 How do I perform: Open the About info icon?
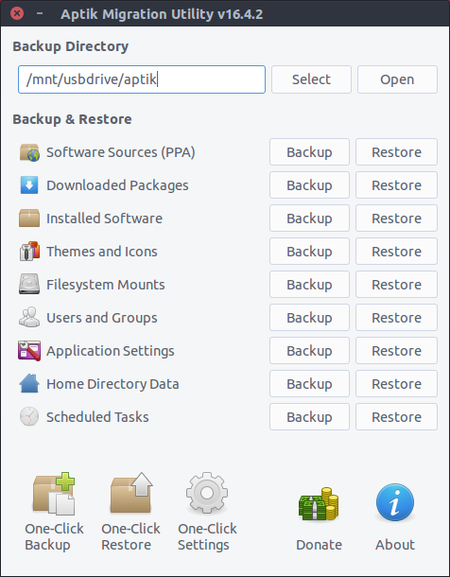(395, 503)
